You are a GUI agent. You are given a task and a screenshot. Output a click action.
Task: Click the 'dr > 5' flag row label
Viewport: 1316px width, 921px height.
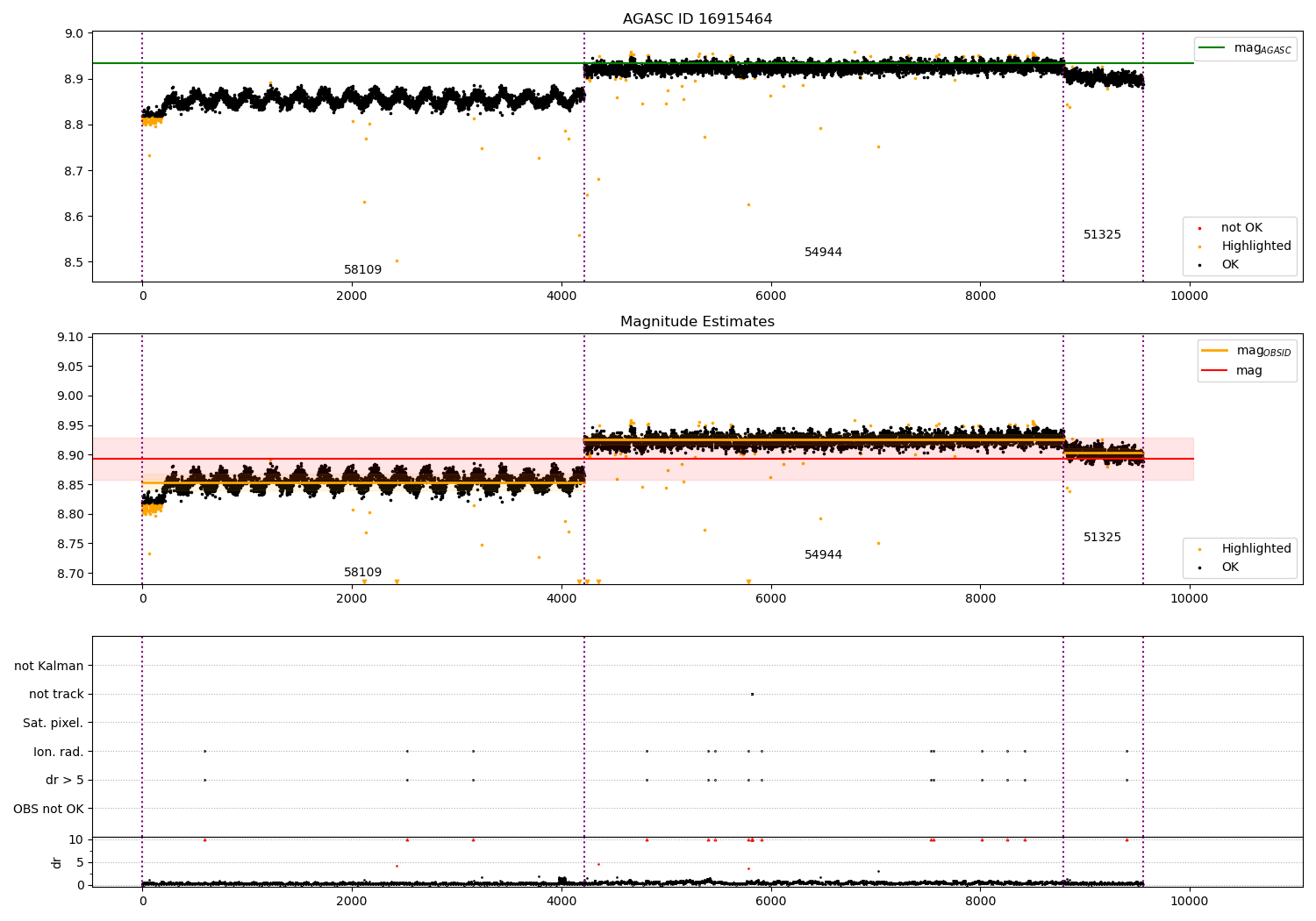tap(65, 781)
